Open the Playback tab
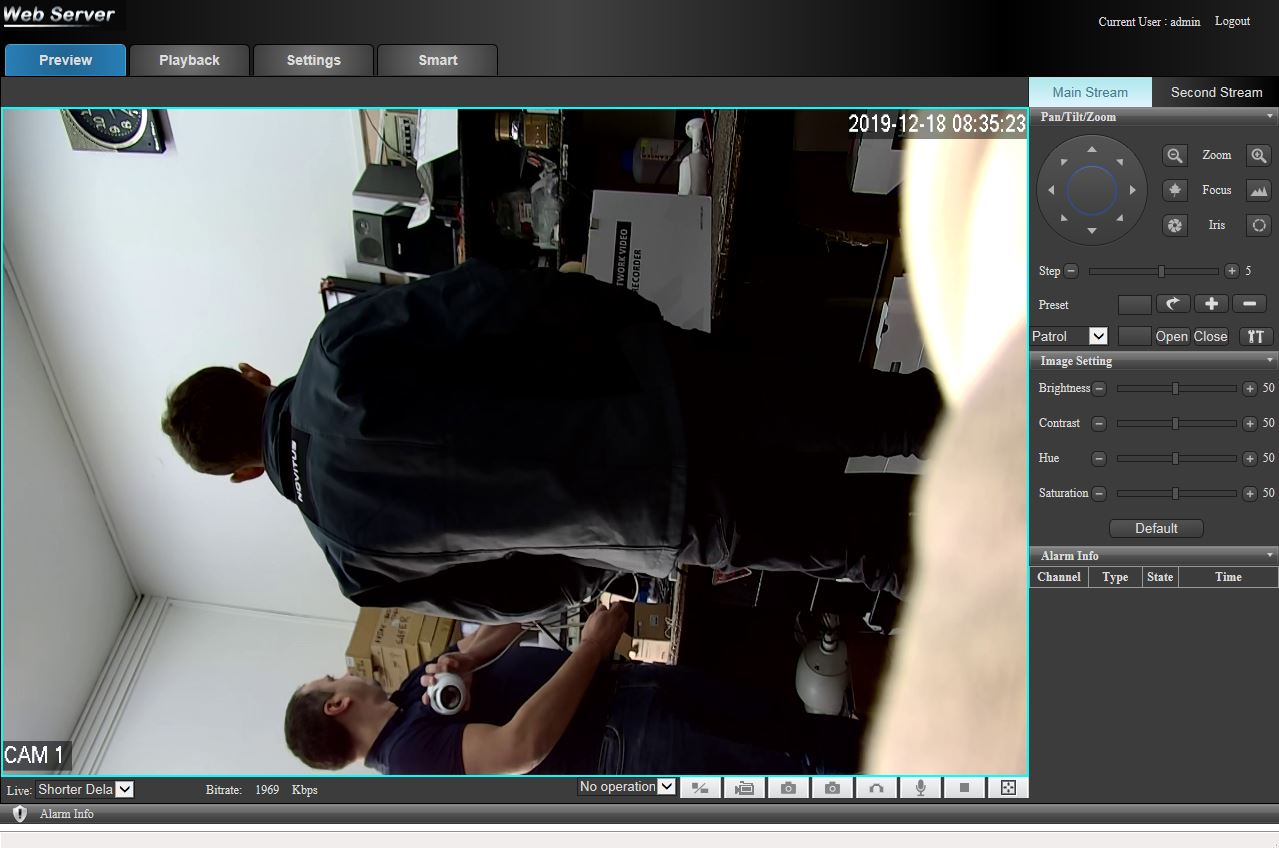This screenshot has width=1279, height=848. tap(189, 60)
